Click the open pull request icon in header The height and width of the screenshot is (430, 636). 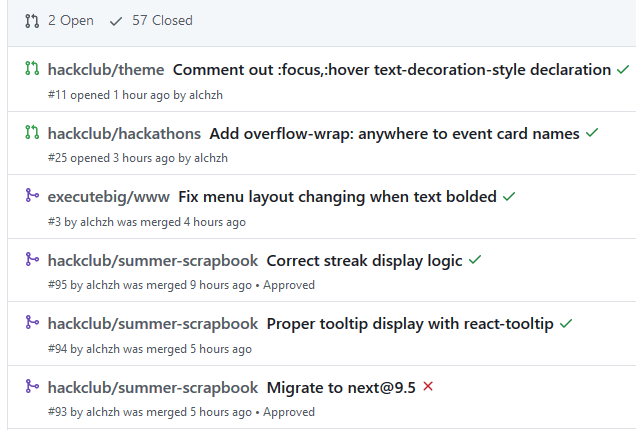pos(32,21)
